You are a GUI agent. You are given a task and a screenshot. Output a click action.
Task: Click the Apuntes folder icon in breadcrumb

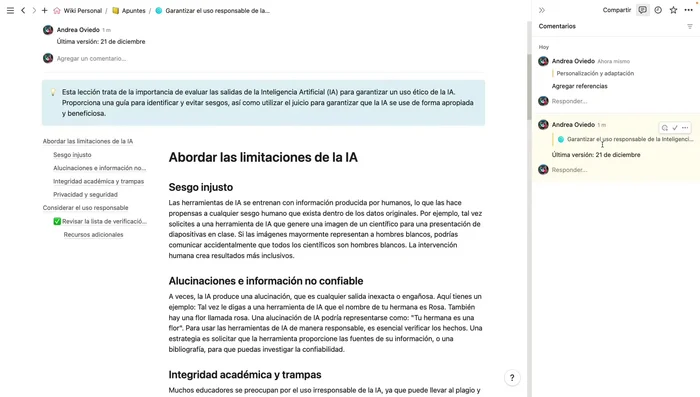coord(116,10)
